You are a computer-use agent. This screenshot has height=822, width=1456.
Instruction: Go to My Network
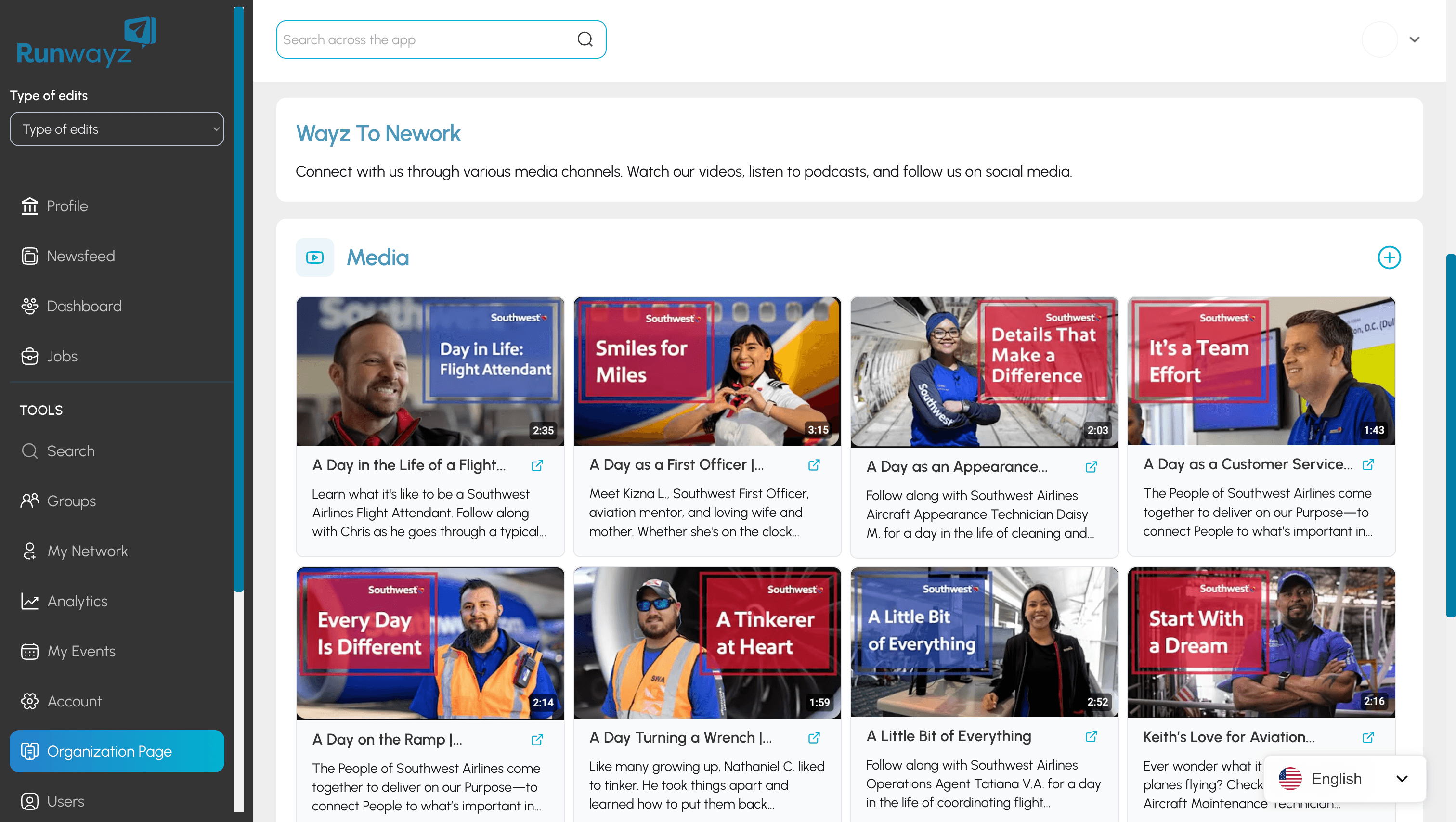(117, 551)
